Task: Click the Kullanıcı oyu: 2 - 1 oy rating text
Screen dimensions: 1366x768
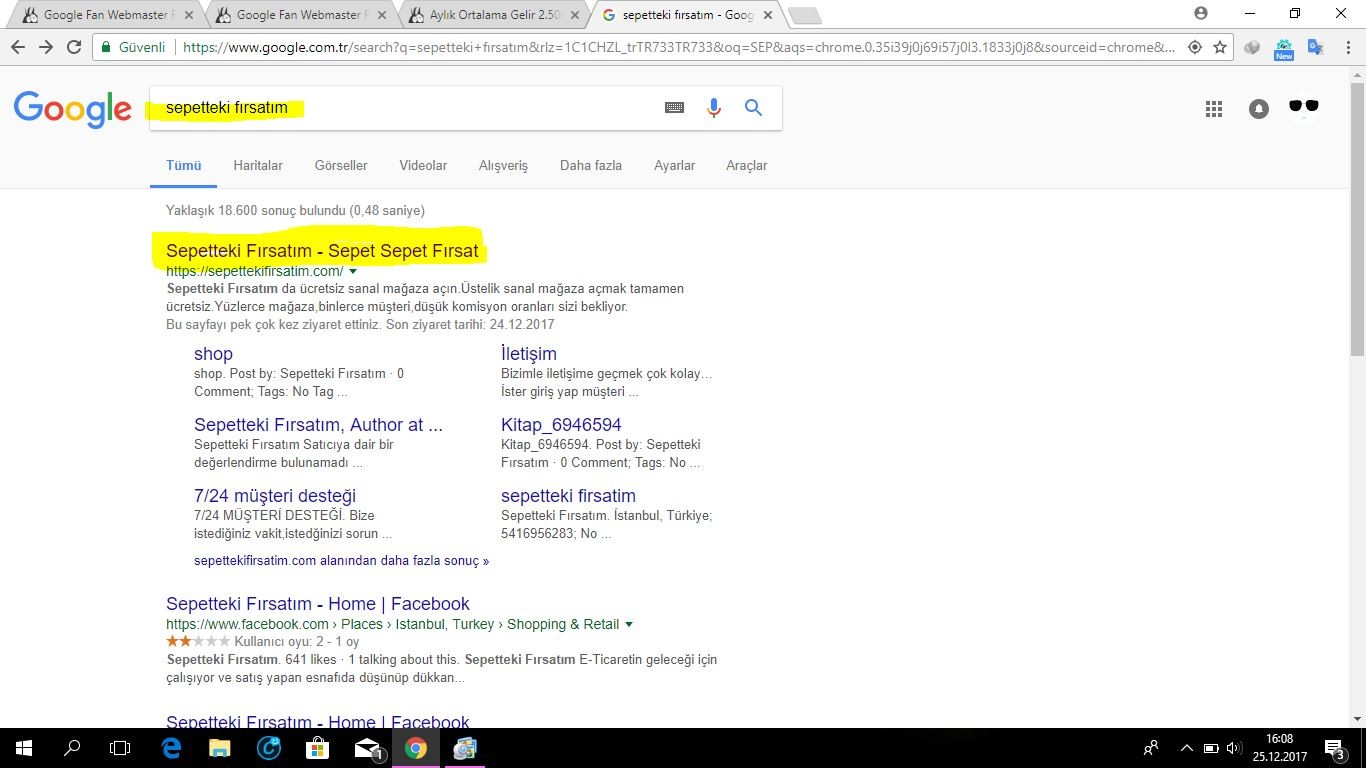Action: click(x=297, y=642)
